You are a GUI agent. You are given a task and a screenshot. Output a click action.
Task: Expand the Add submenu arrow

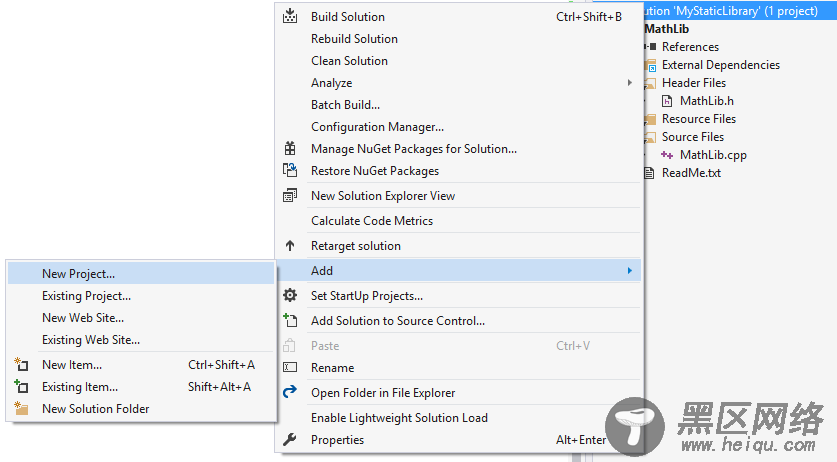(x=630, y=271)
